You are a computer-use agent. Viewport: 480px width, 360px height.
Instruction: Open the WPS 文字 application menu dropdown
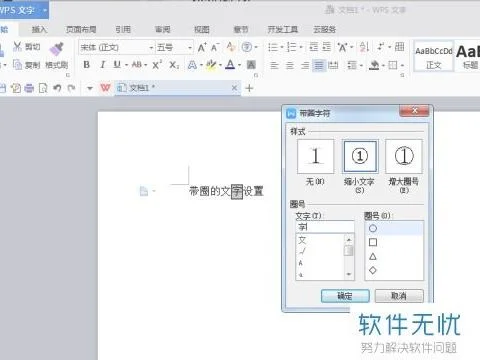pos(45,10)
